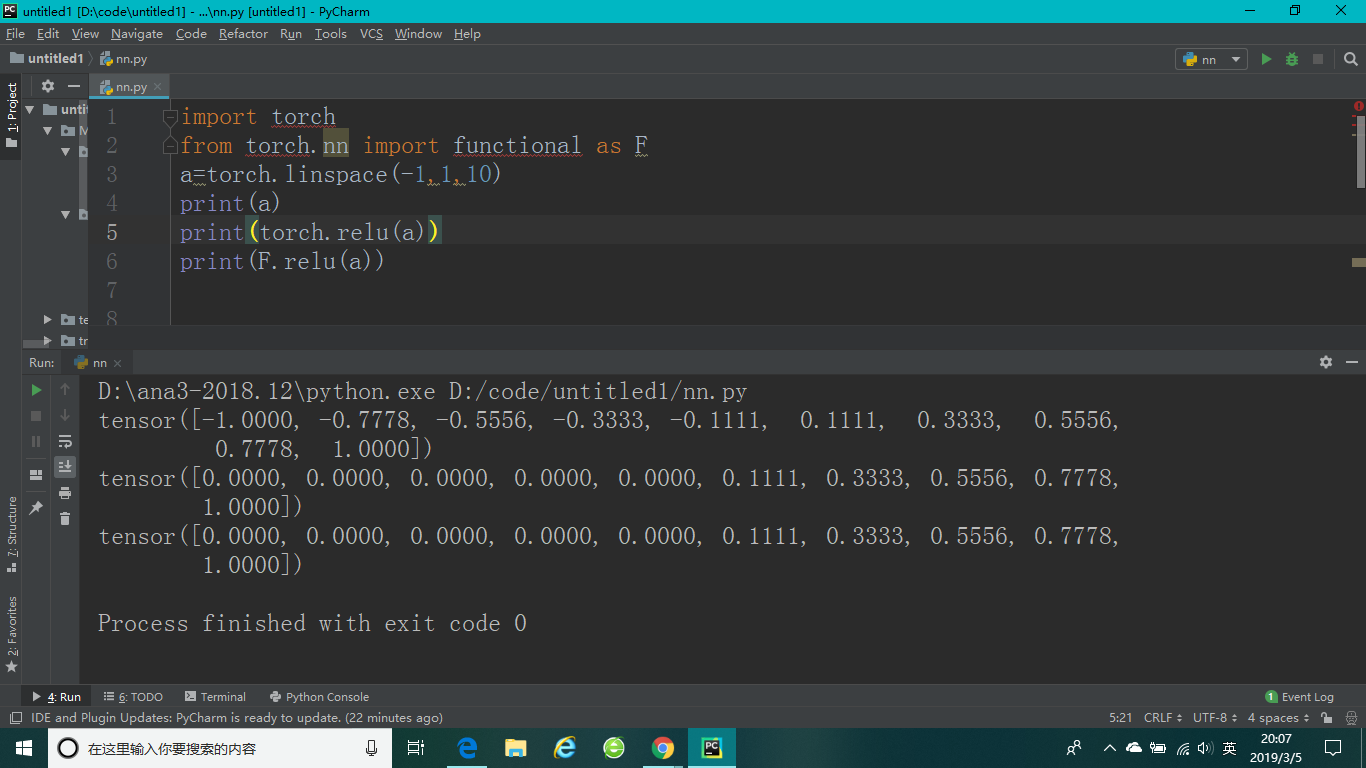This screenshot has height=768, width=1366.
Task: Open the Refactor menu
Action: click(243, 33)
